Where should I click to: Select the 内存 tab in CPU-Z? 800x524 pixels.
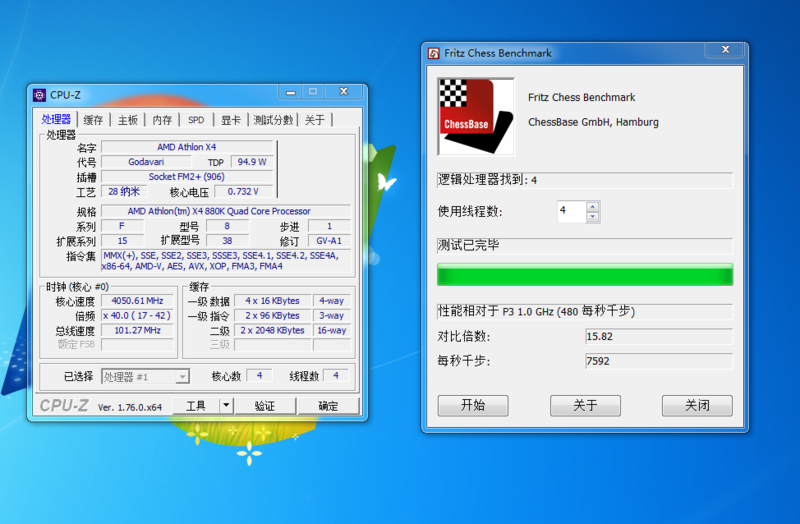[x=162, y=120]
